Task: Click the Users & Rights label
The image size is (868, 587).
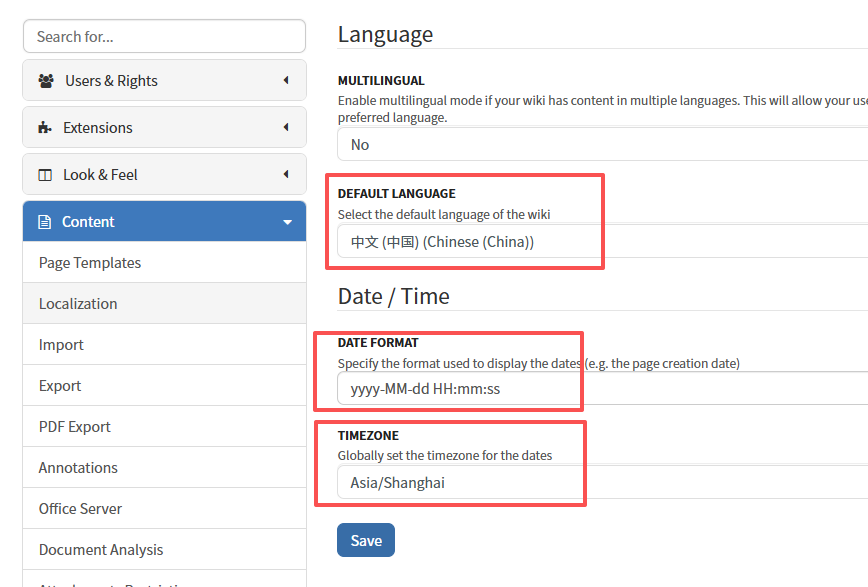Action: tap(111, 81)
